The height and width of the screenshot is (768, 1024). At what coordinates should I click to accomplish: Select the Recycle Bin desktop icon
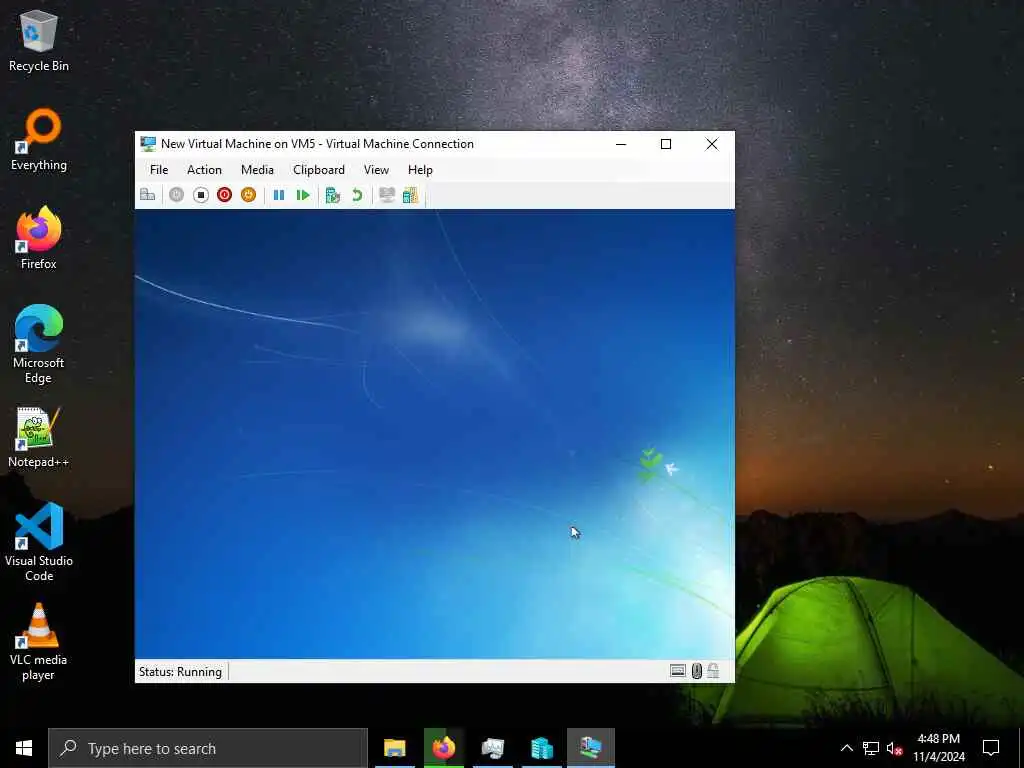point(39,41)
